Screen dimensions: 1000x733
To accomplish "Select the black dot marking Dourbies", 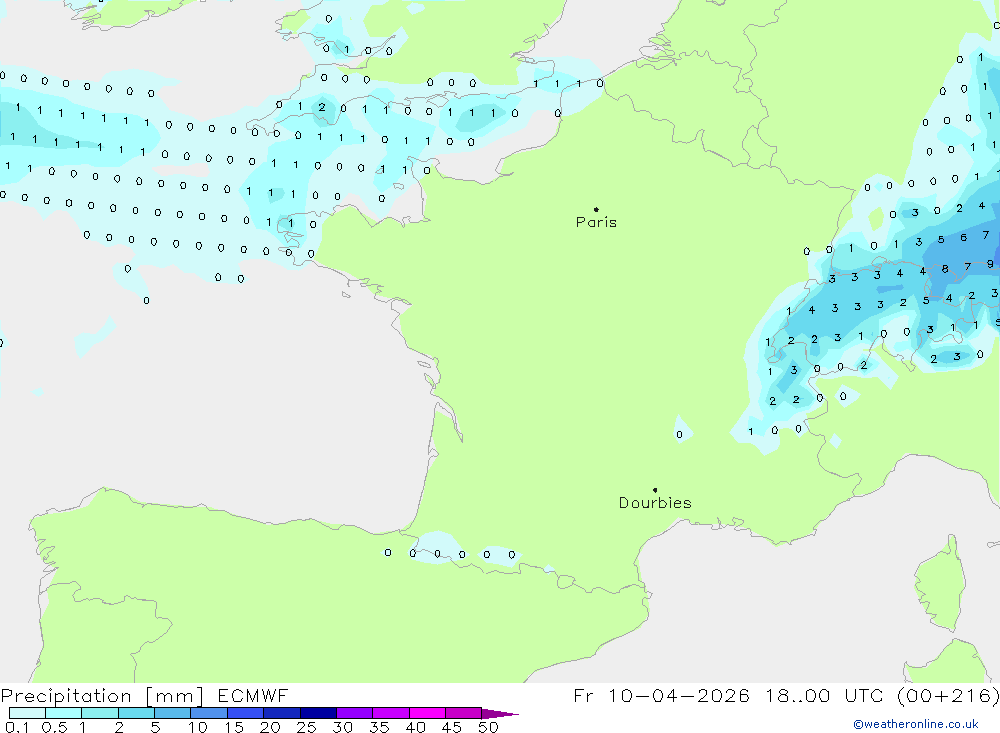I will pos(655,490).
